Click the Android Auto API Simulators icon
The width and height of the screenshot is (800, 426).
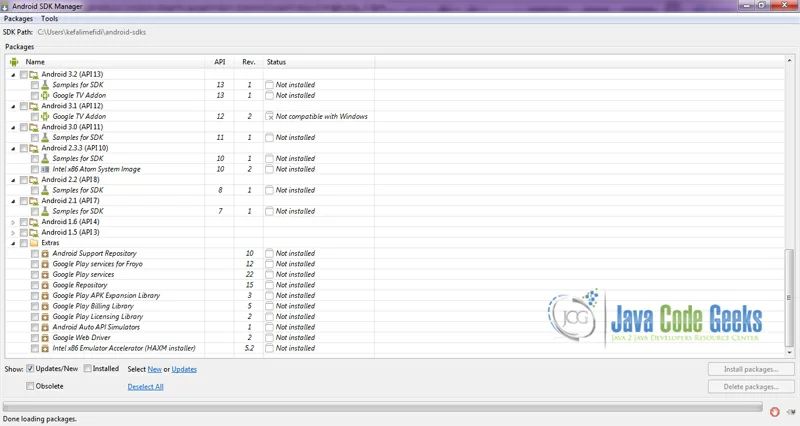(x=45, y=327)
